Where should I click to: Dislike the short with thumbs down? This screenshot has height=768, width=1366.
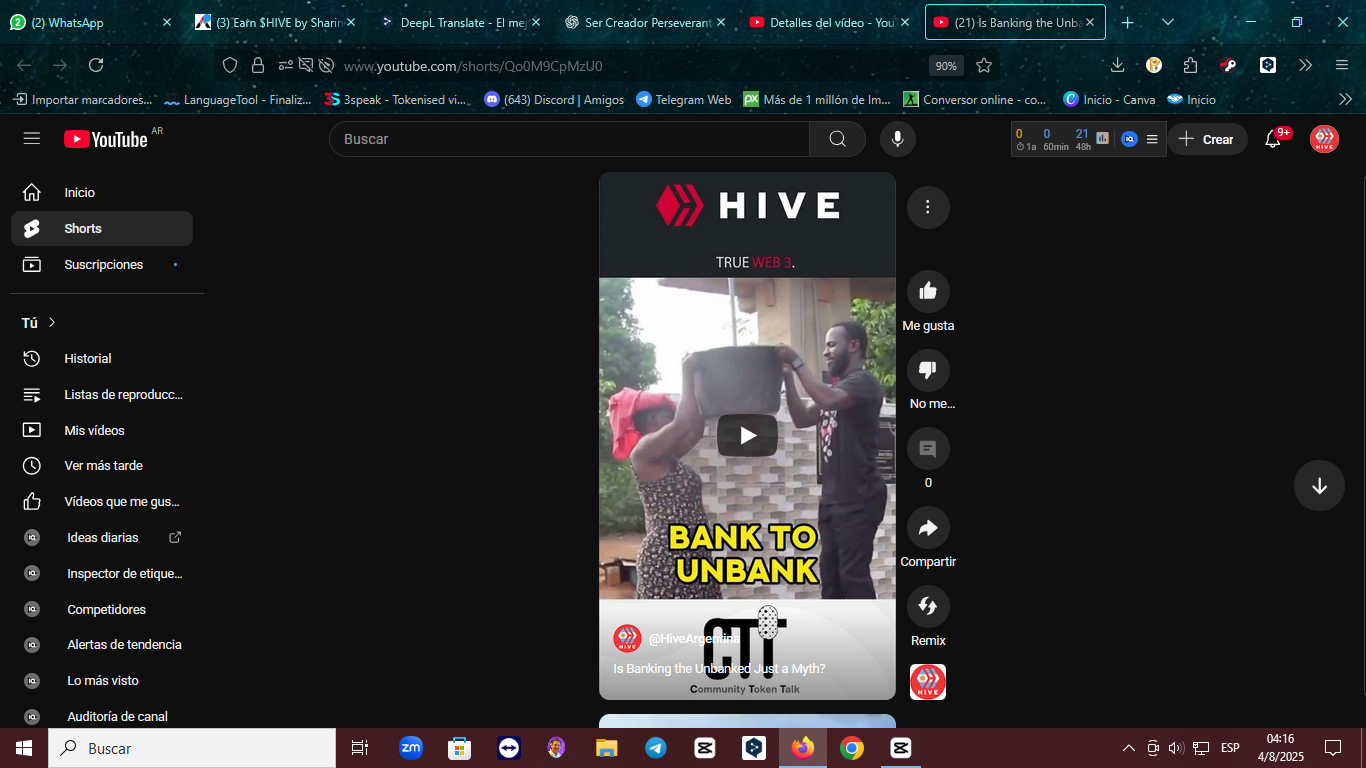pos(928,370)
